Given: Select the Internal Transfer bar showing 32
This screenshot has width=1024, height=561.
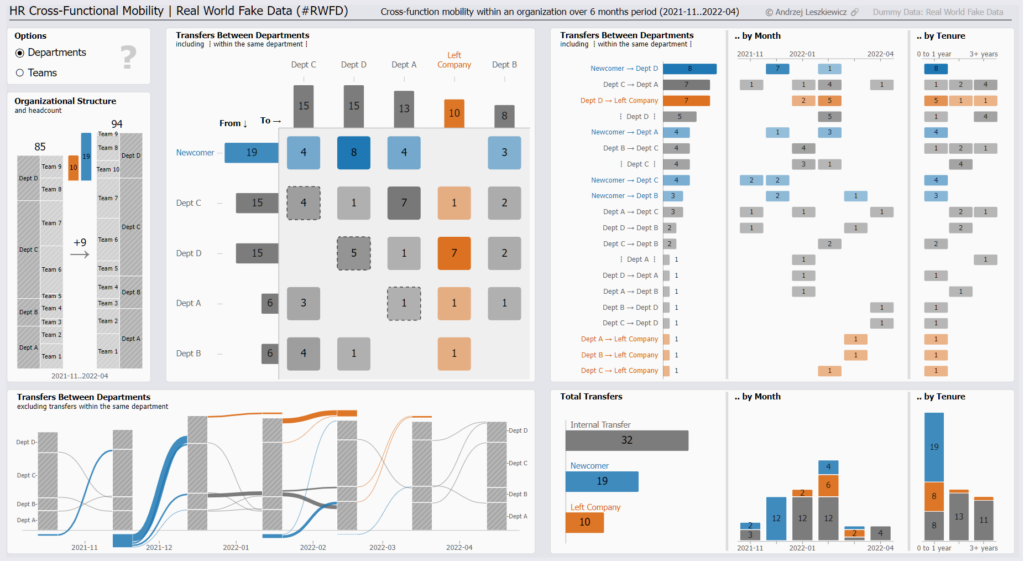Looking at the screenshot, I should click(x=626, y=440).
